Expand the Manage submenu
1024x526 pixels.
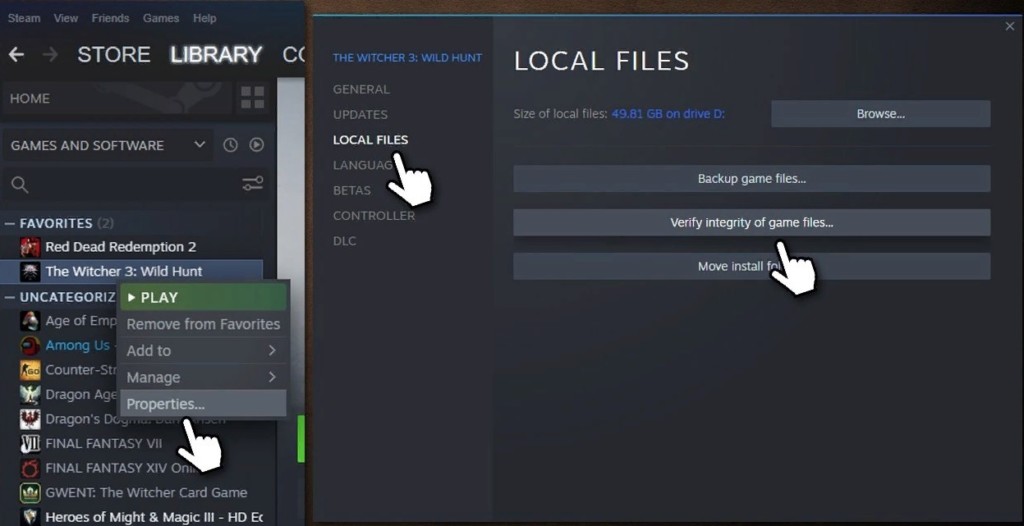coord(203,378)
